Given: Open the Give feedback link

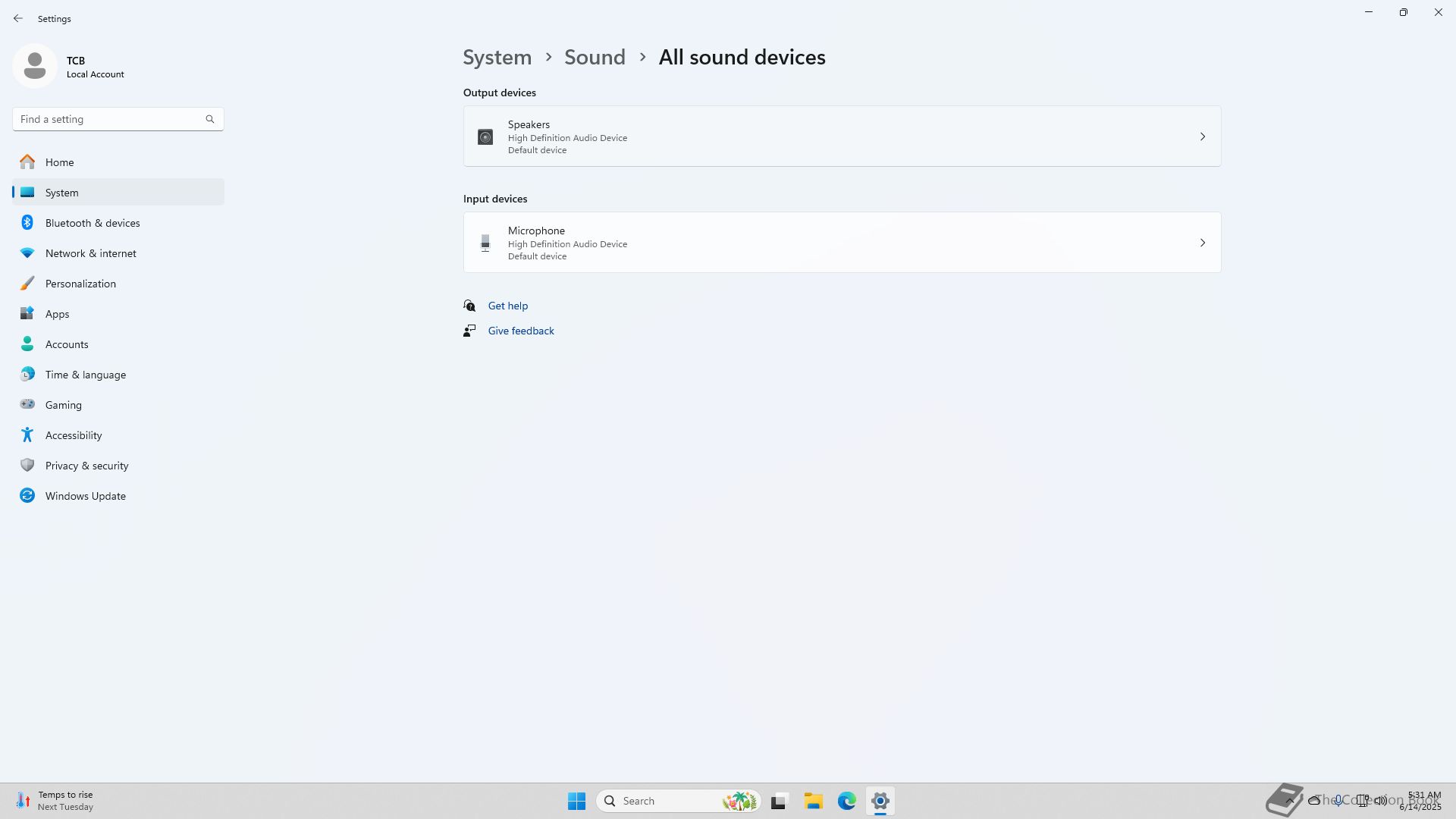Looking at the screenshot, I should pos(521,331).
